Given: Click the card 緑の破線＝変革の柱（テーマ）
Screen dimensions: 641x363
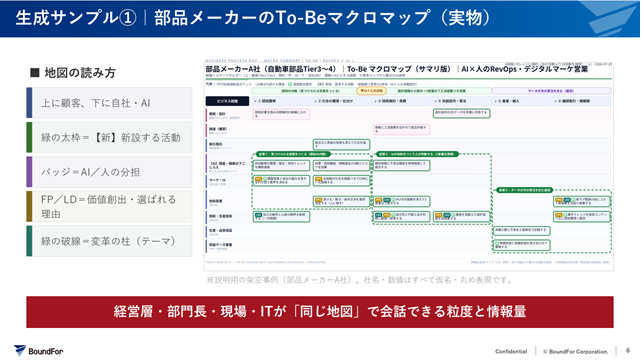Looking at the screenshot, I should click(x=110, y=241).
